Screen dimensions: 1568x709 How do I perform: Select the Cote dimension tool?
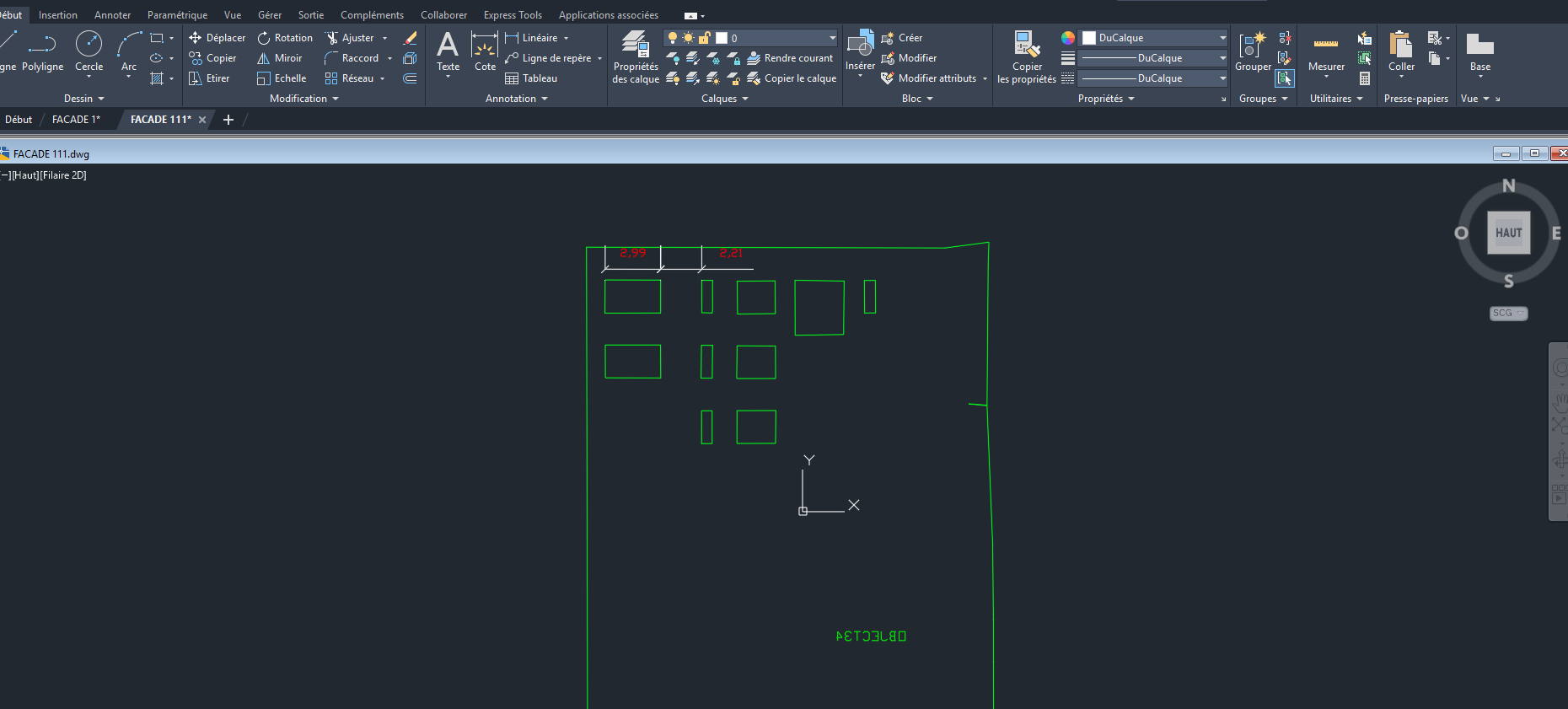485,52
